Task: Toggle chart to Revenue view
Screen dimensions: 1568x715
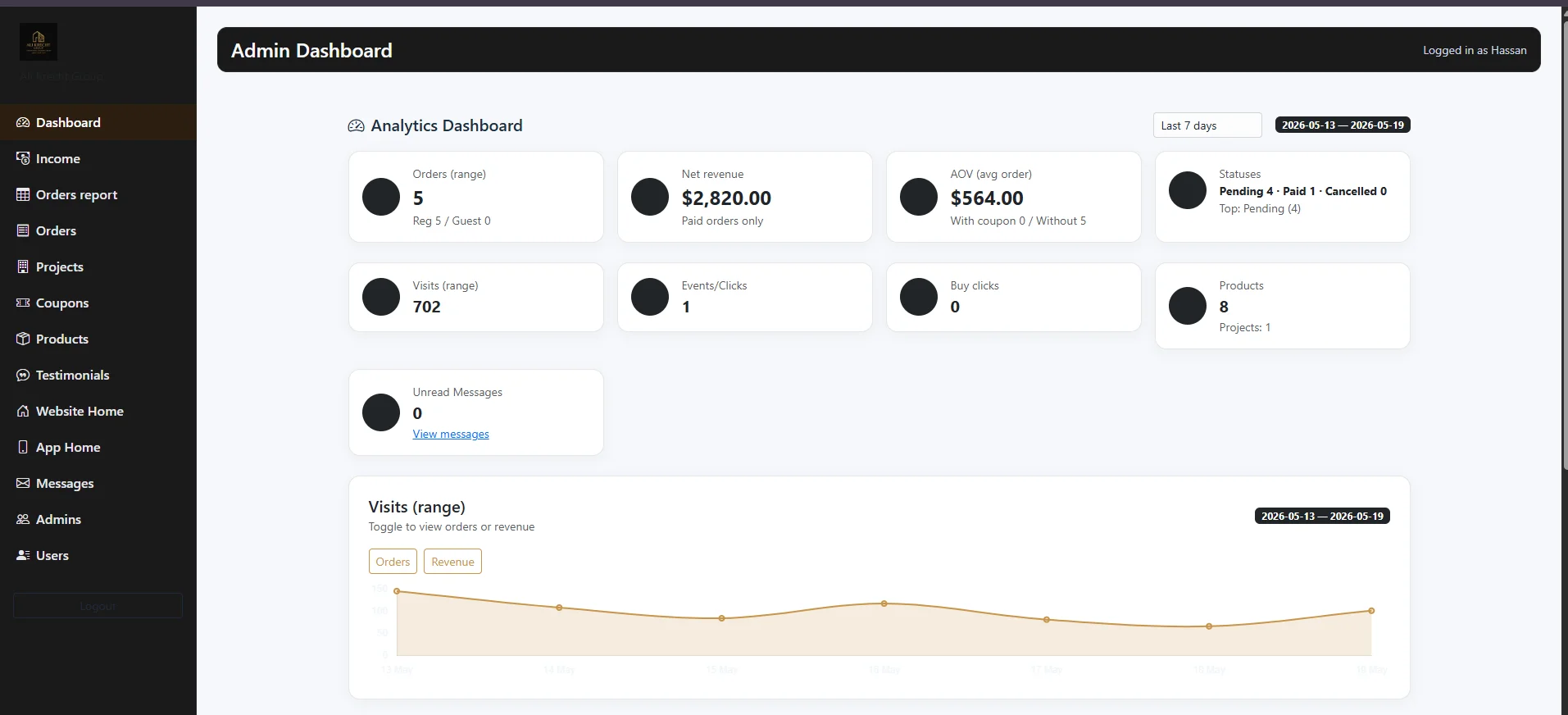Action: 452,562
